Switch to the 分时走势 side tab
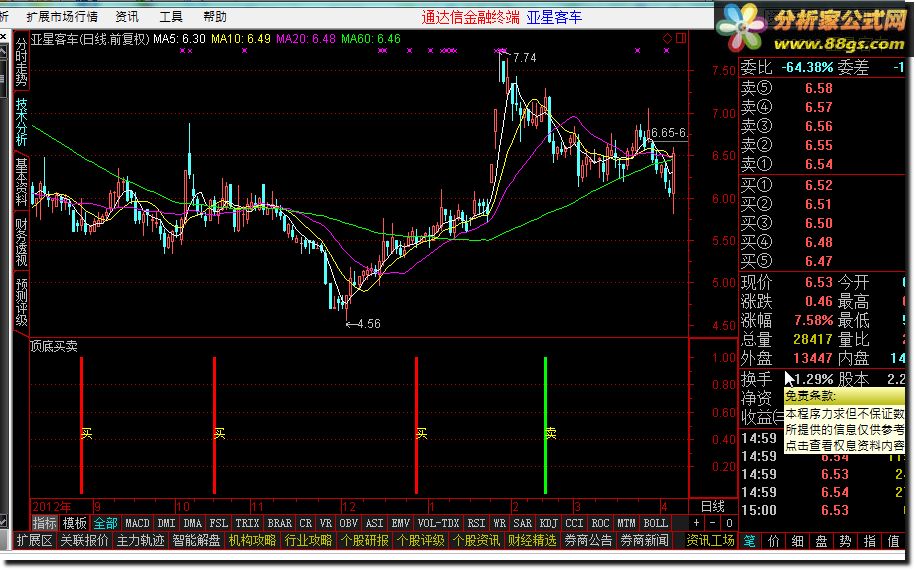 (21, 62)
